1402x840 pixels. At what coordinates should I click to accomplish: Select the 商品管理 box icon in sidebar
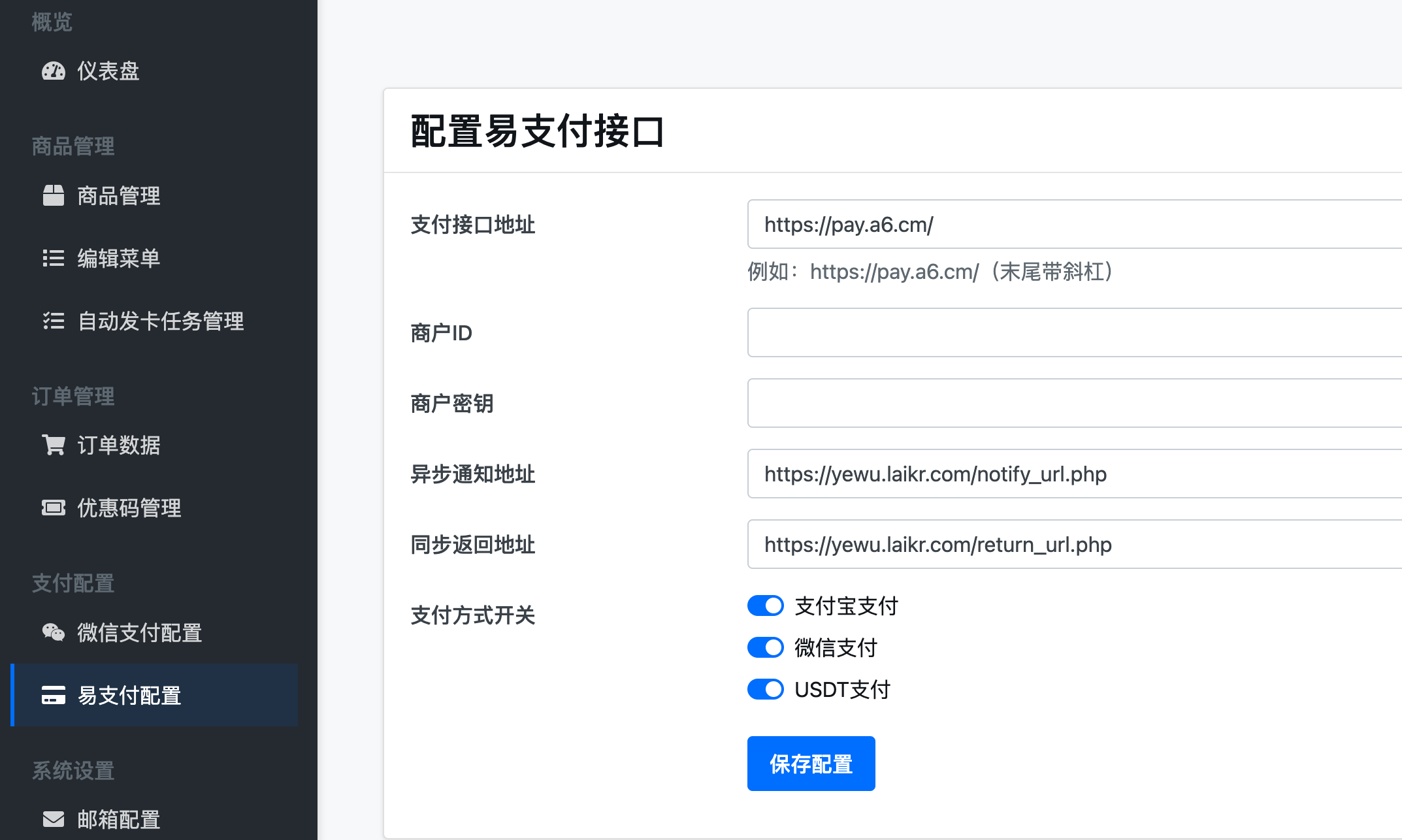[x=54, y=196]
